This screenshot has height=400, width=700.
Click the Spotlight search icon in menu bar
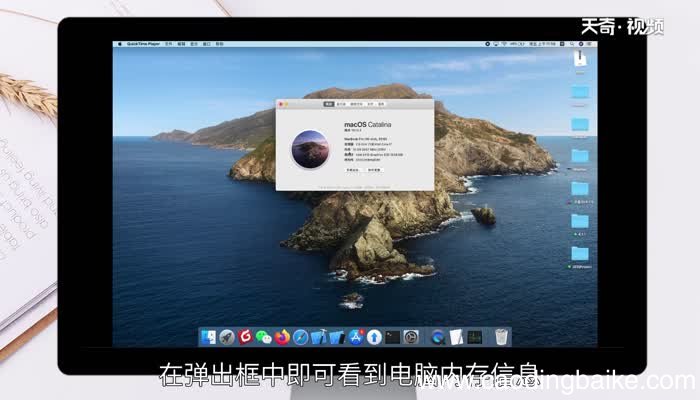pos(572,44)
